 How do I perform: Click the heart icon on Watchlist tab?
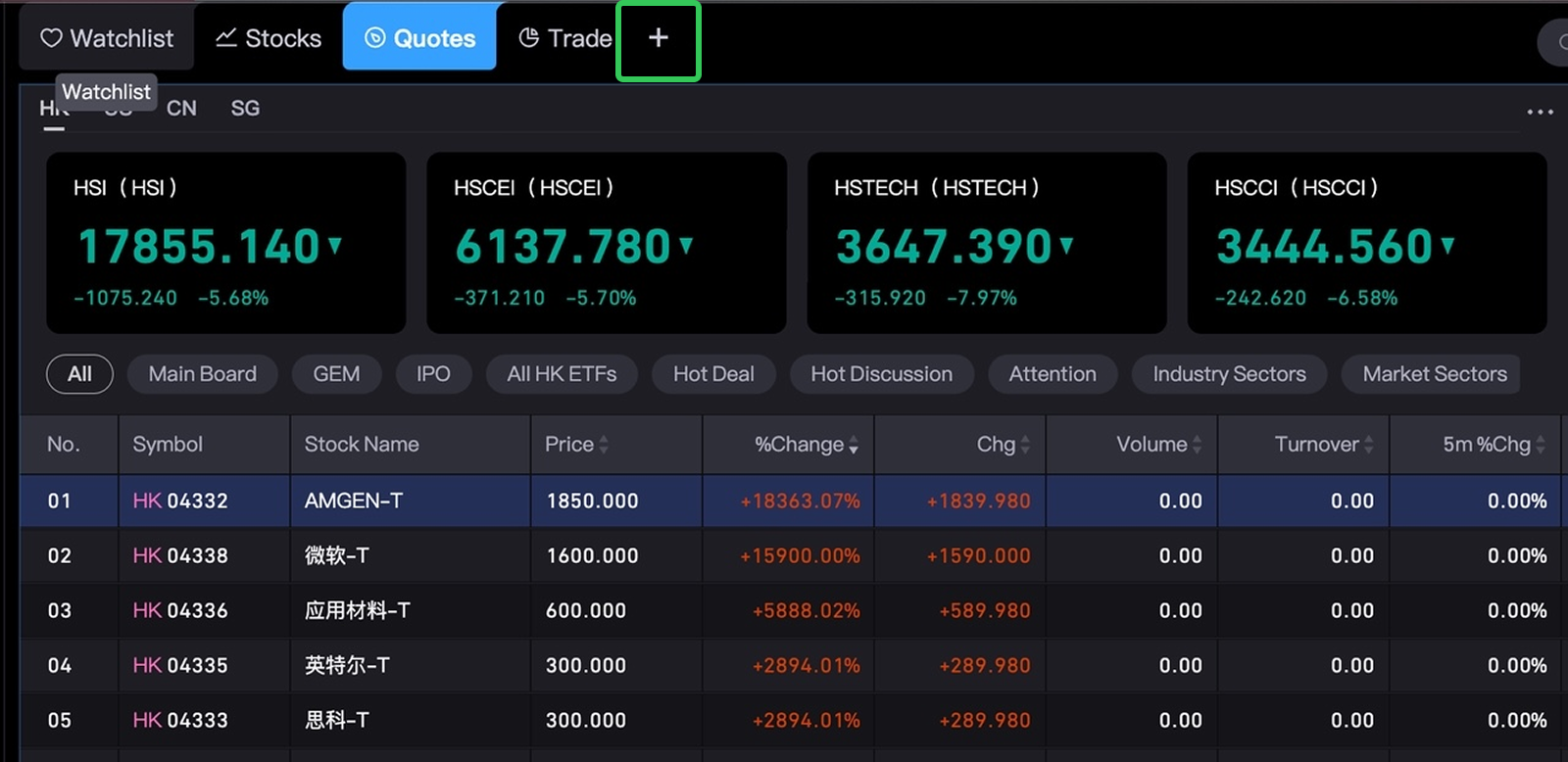coord(51,38)
